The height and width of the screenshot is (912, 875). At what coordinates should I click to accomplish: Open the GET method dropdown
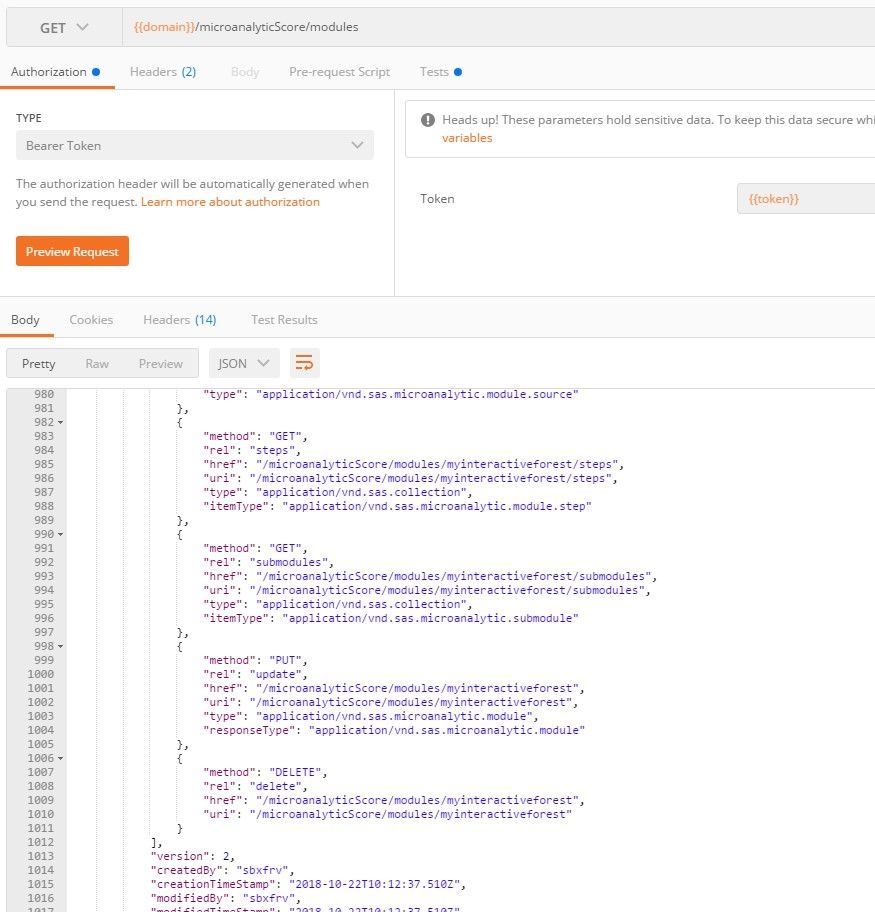(64, 27)
